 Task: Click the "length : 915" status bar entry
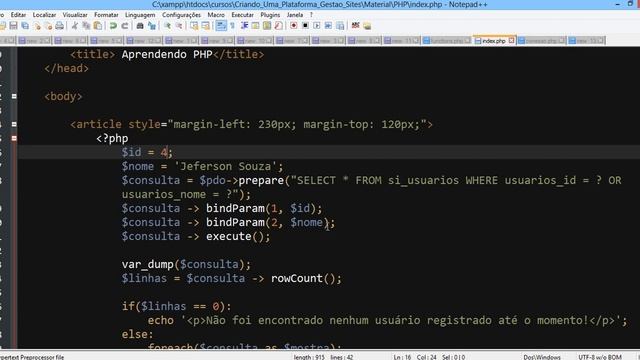click(309, 357)
